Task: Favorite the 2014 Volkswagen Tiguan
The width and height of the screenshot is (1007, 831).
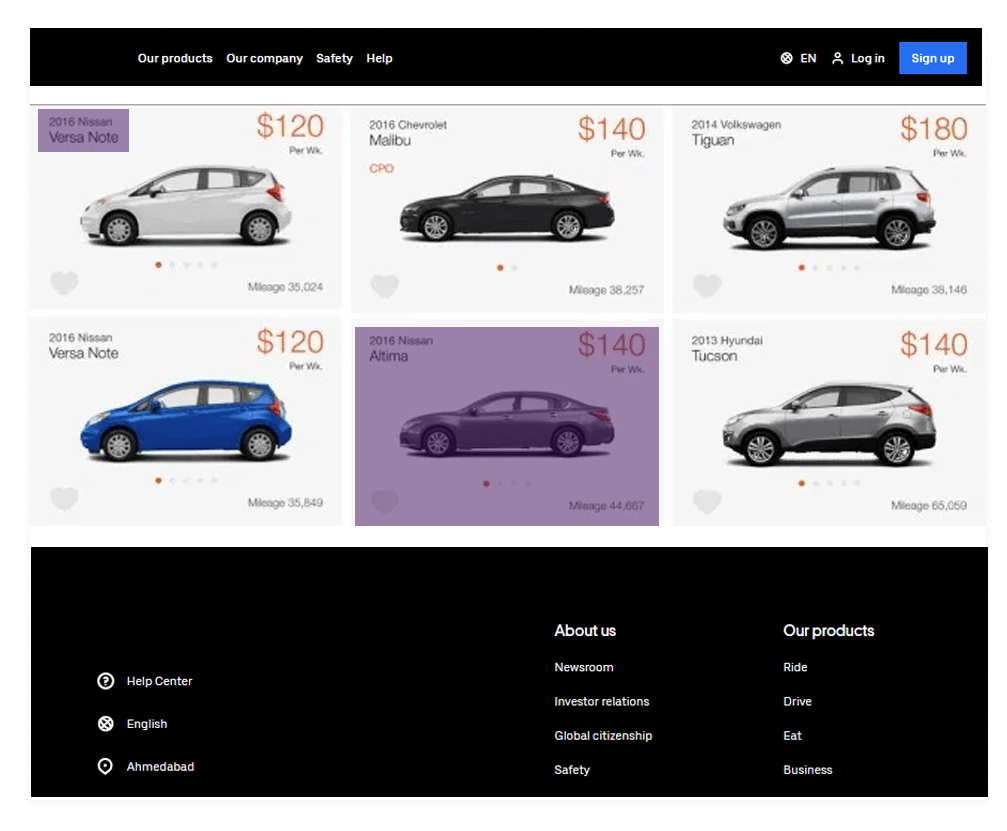Action: click(x=707, y=286)
